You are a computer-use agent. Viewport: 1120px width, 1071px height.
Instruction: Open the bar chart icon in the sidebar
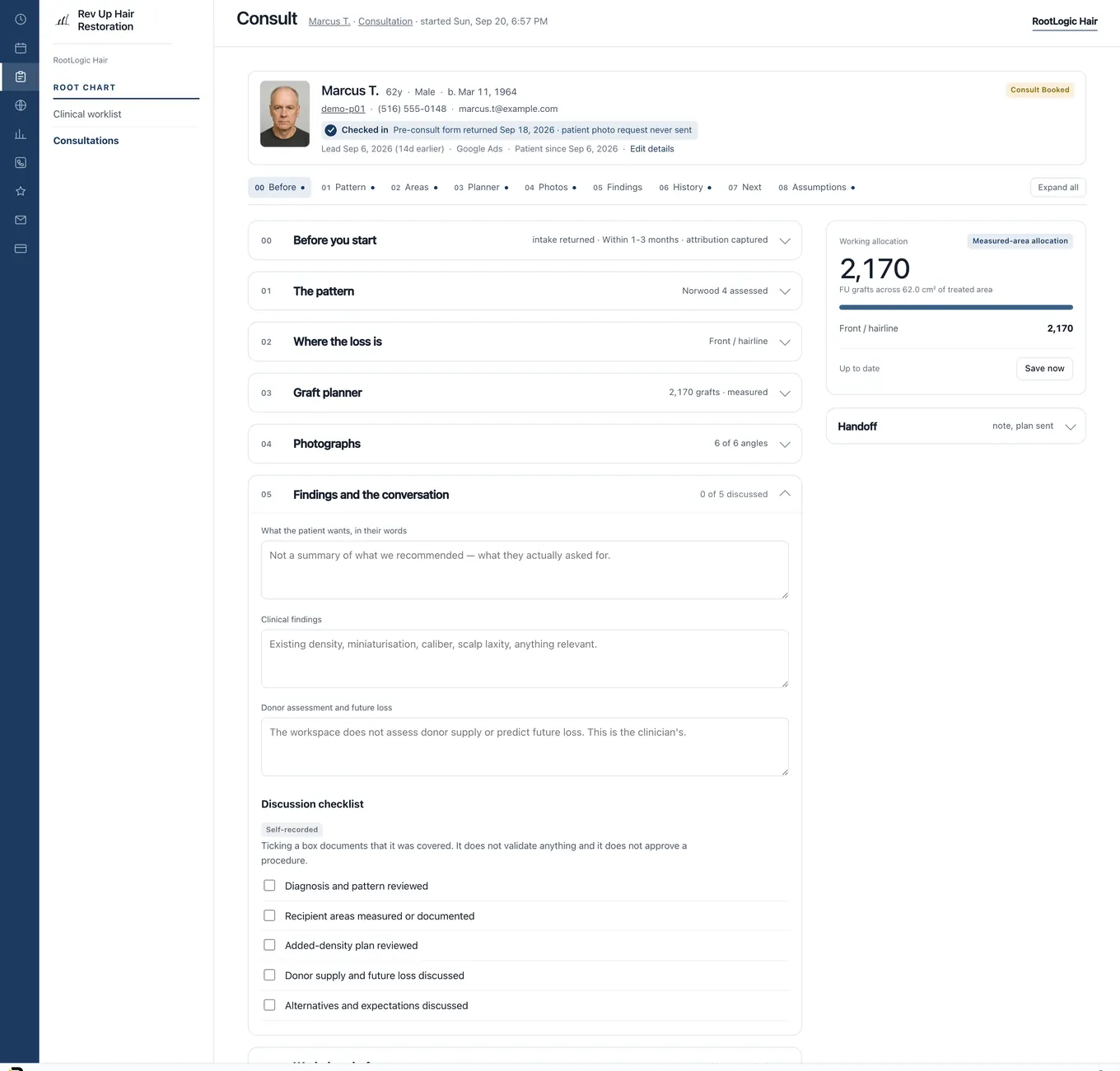21,134
